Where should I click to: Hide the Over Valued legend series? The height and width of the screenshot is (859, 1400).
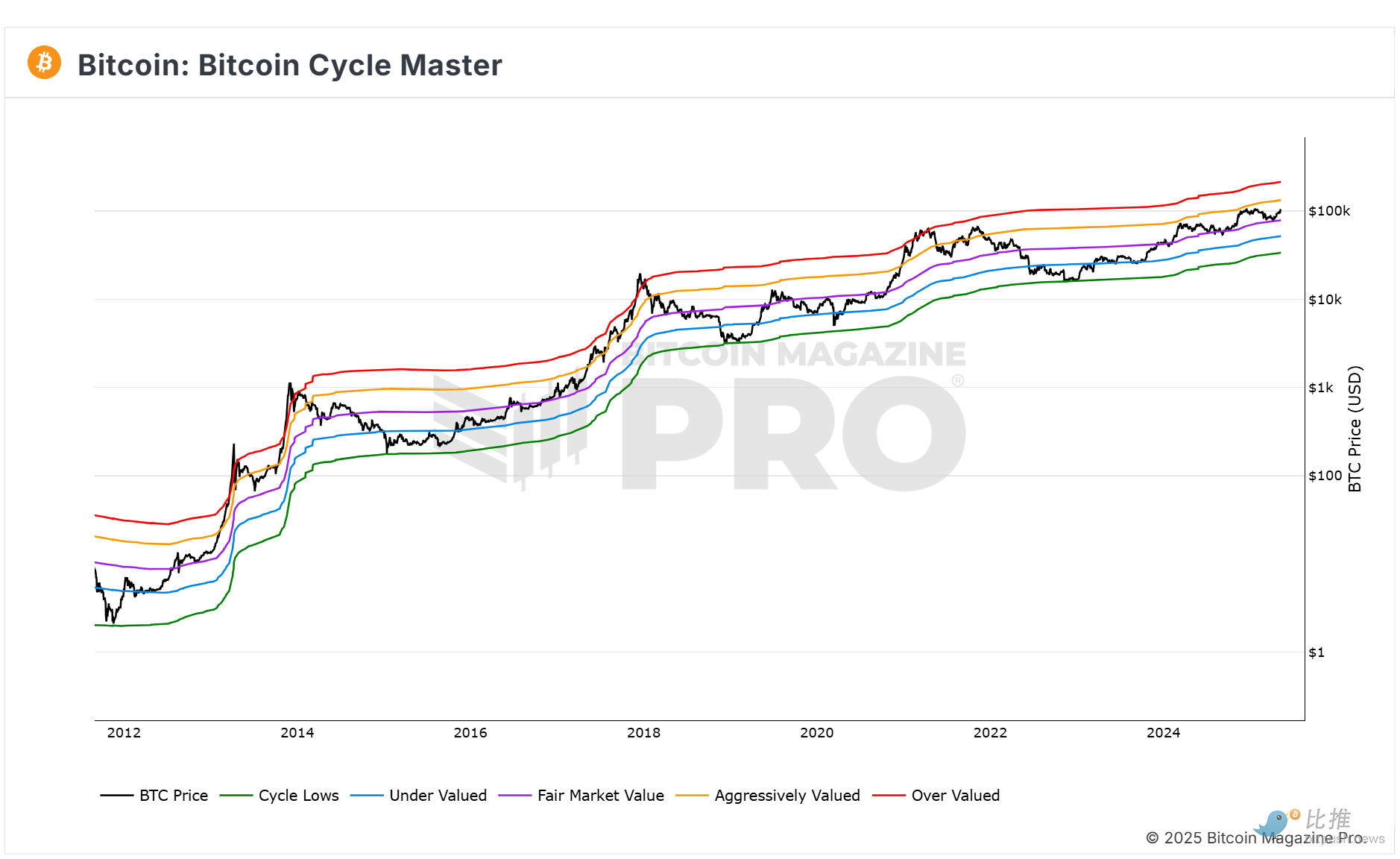[955, 796]
